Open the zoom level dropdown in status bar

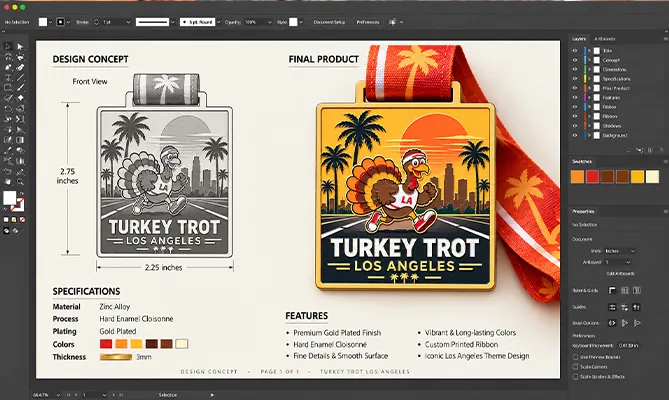click(58, 395)
